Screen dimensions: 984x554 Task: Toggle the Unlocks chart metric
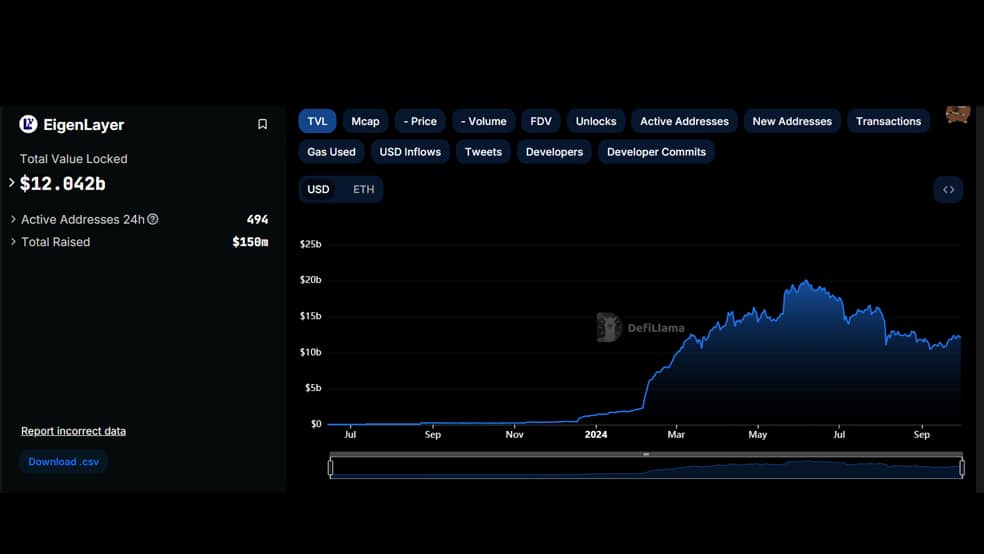click(x=596, y=121)
